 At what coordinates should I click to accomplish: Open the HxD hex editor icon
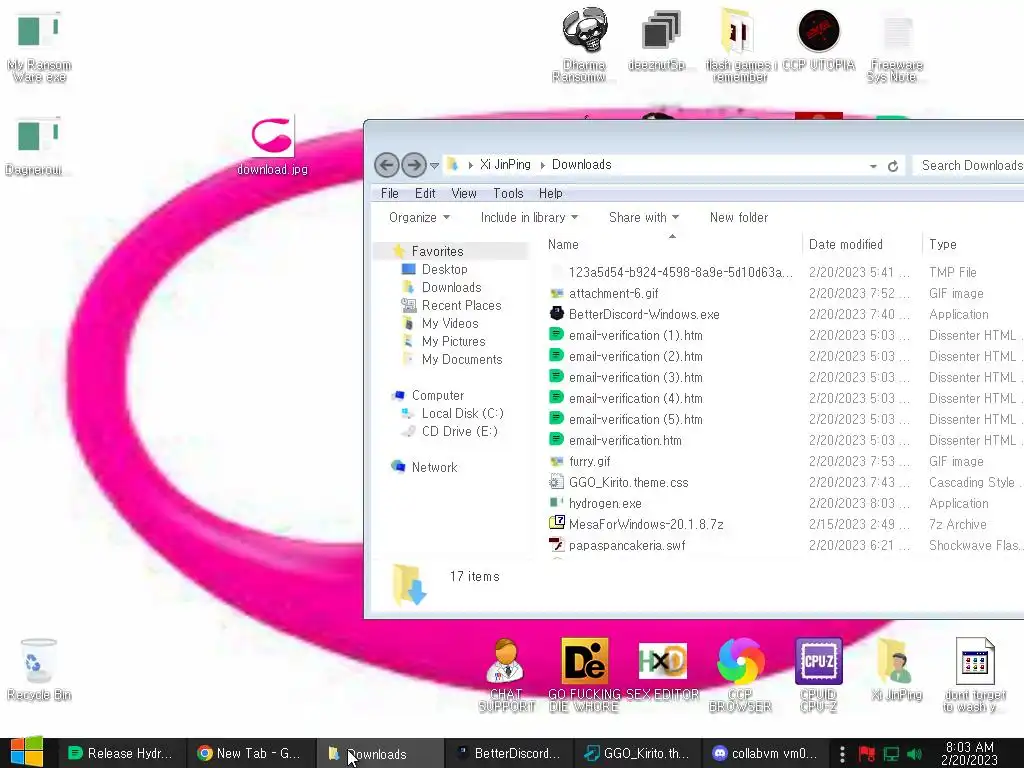[x=662, y=669]
